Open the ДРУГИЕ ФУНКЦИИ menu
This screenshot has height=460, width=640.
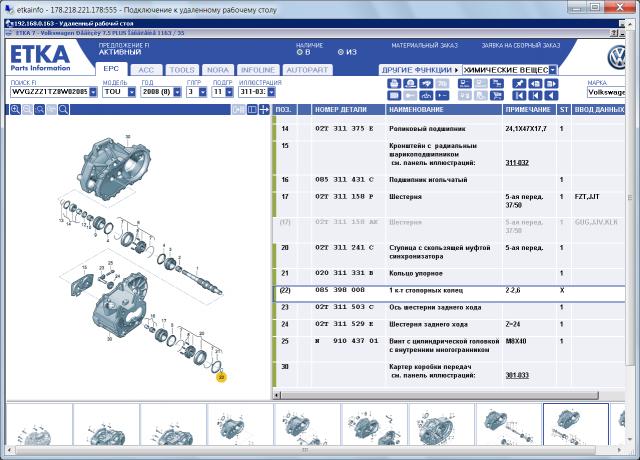(x=420, y=70)
